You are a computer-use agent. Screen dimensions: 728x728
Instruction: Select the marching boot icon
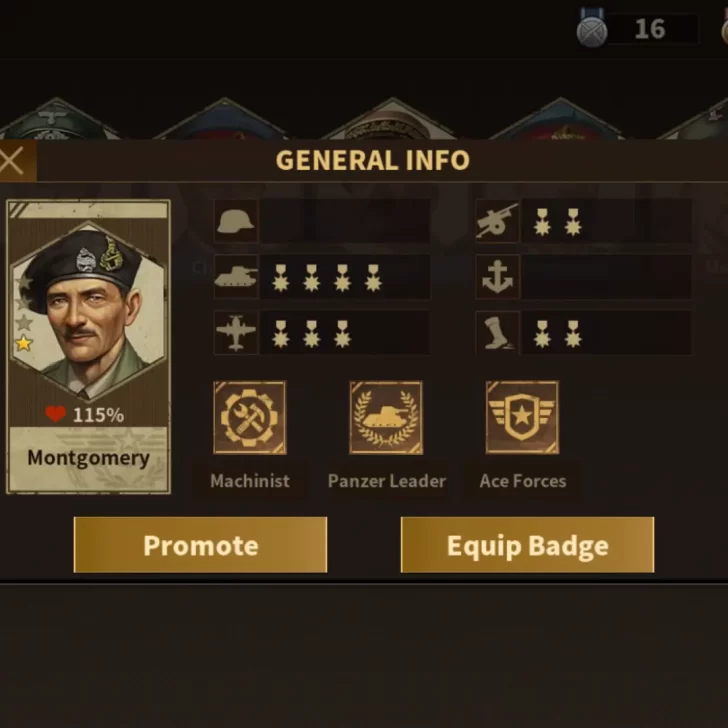click(497, 332)
